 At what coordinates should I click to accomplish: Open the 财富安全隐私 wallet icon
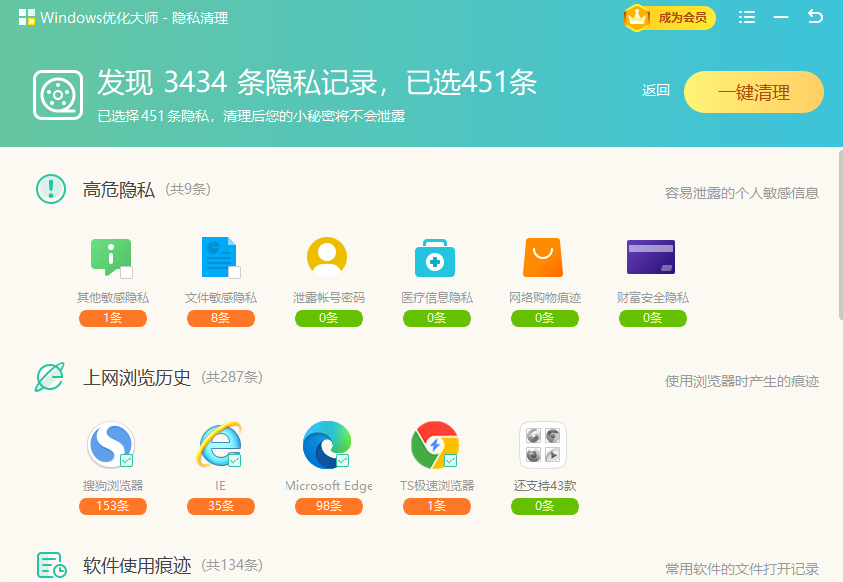tap(652, 257)
